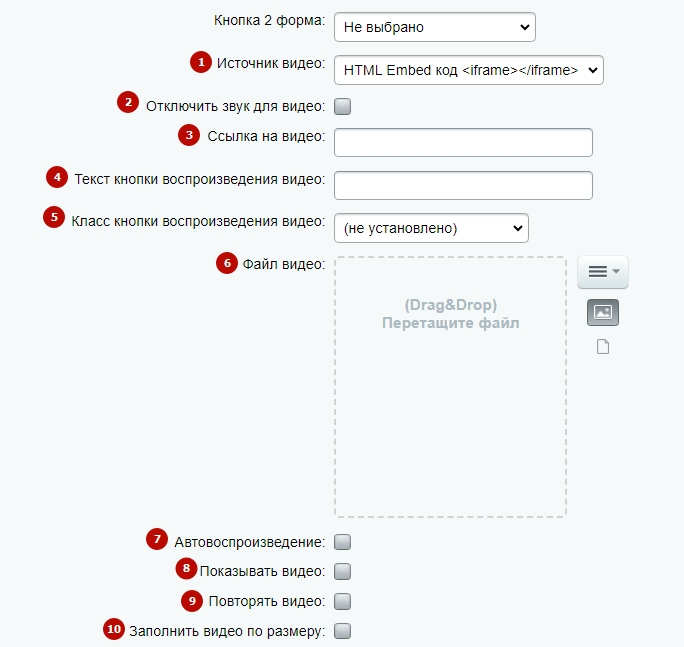The width and height of the screenshot is (684, 647).
Task: Check the Показывать видео option
Action: pos(342,572)
